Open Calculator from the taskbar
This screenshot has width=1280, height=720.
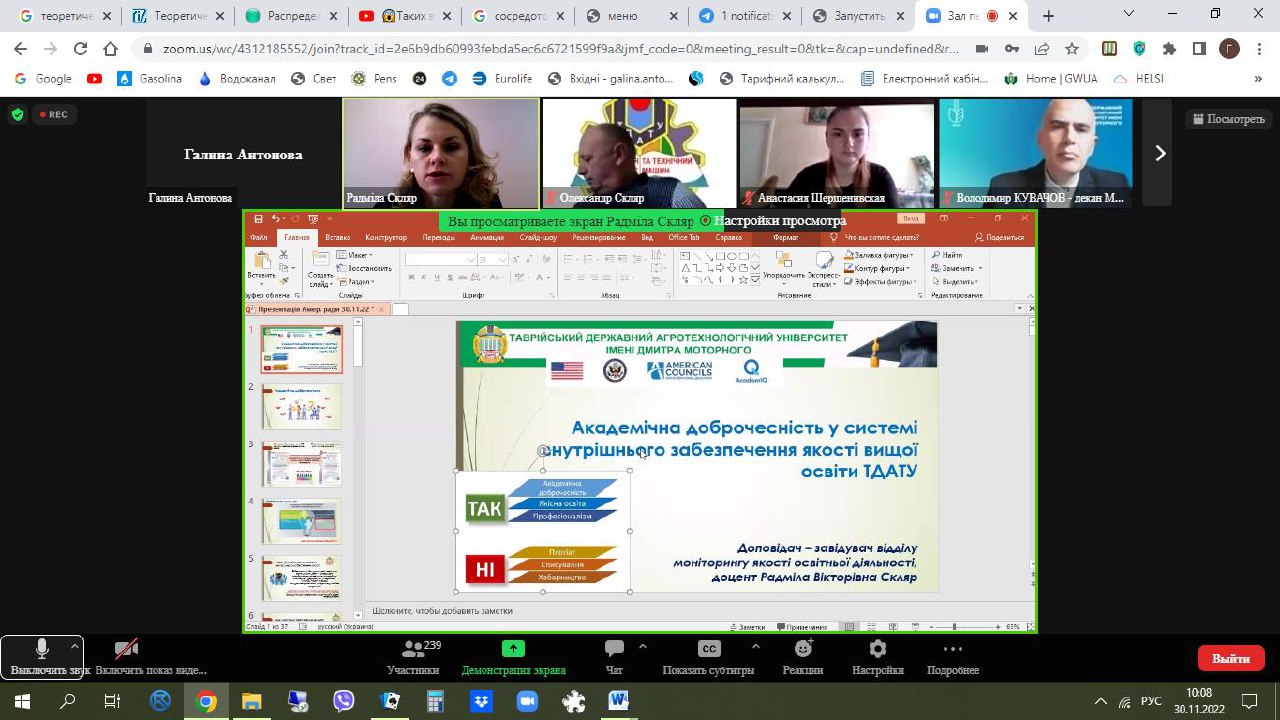click(435, 701)
